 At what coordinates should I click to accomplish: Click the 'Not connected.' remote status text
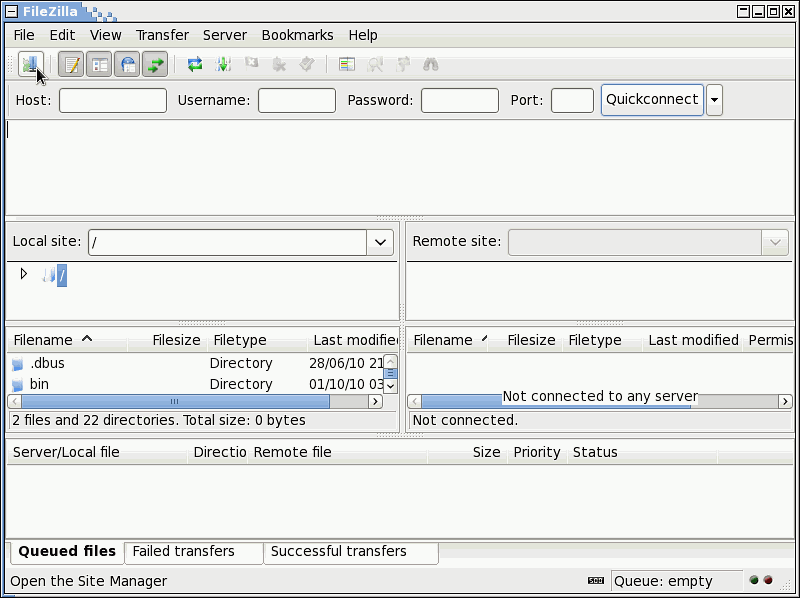(465, 421)
